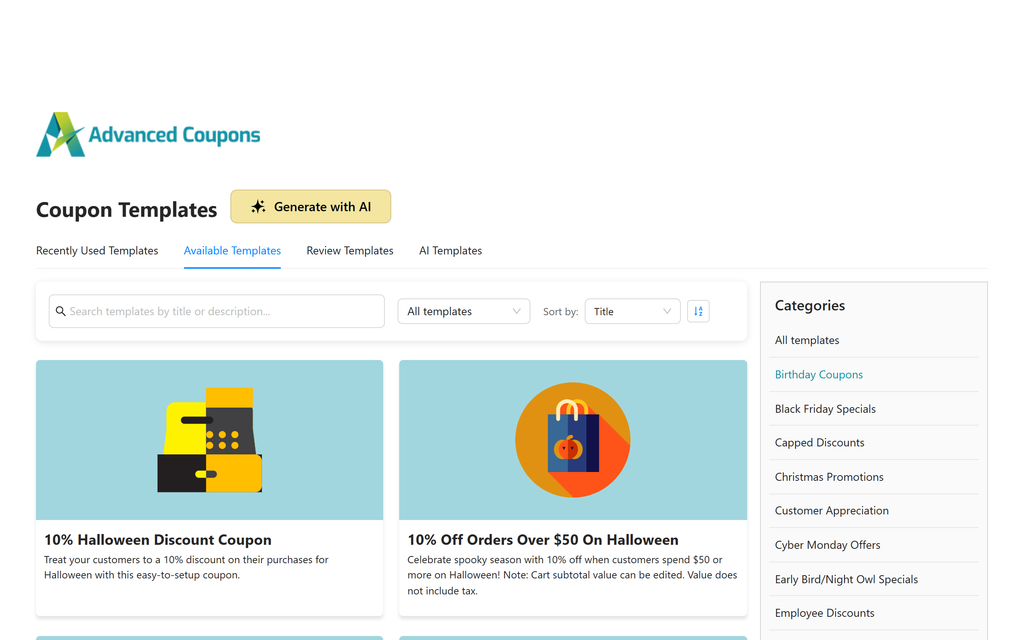Toggle the sort order direction icon
The image size is (1024, 640).
pos(698,312)
